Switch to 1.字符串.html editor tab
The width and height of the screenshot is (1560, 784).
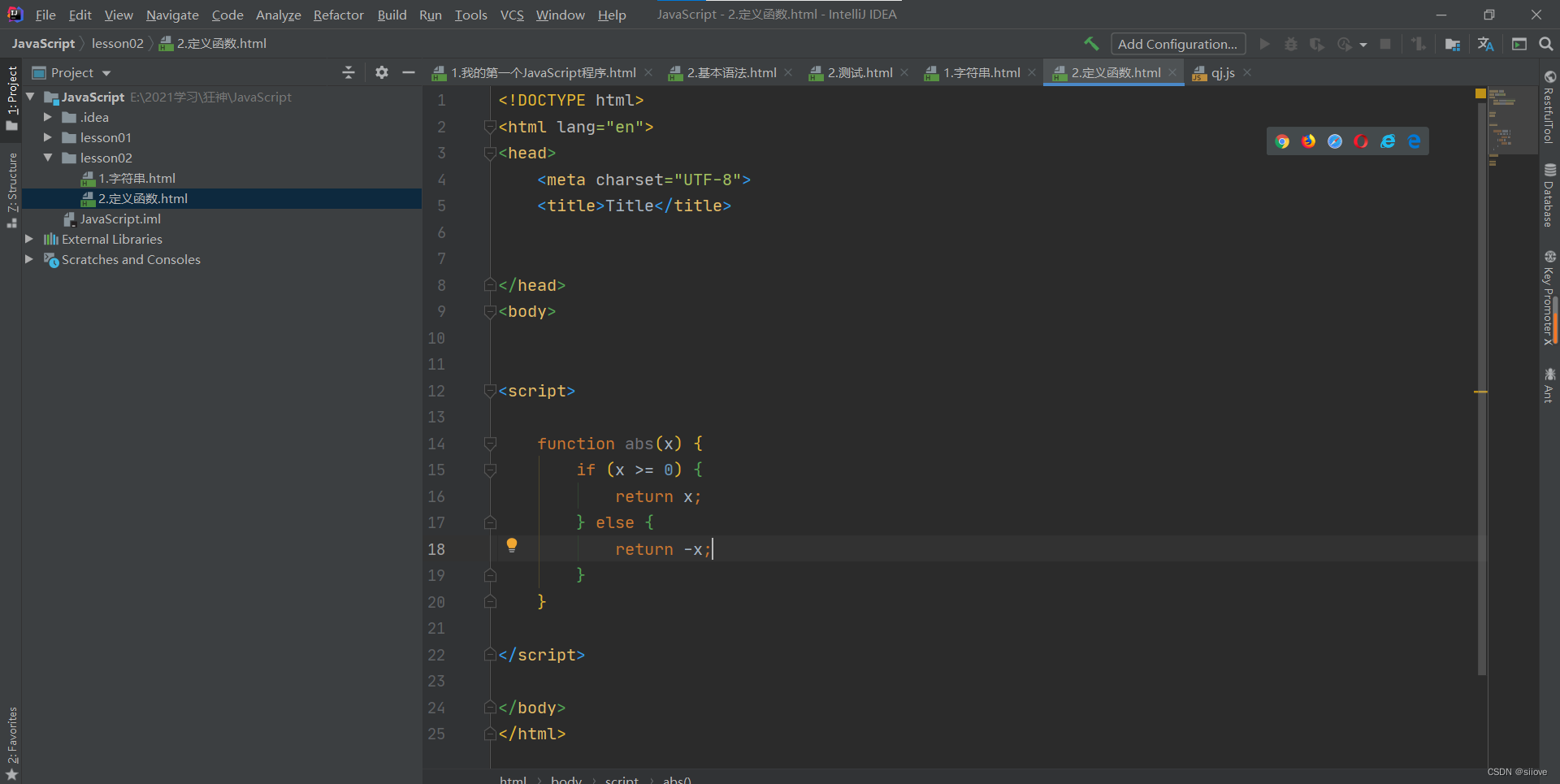click(x=981, y=72)
